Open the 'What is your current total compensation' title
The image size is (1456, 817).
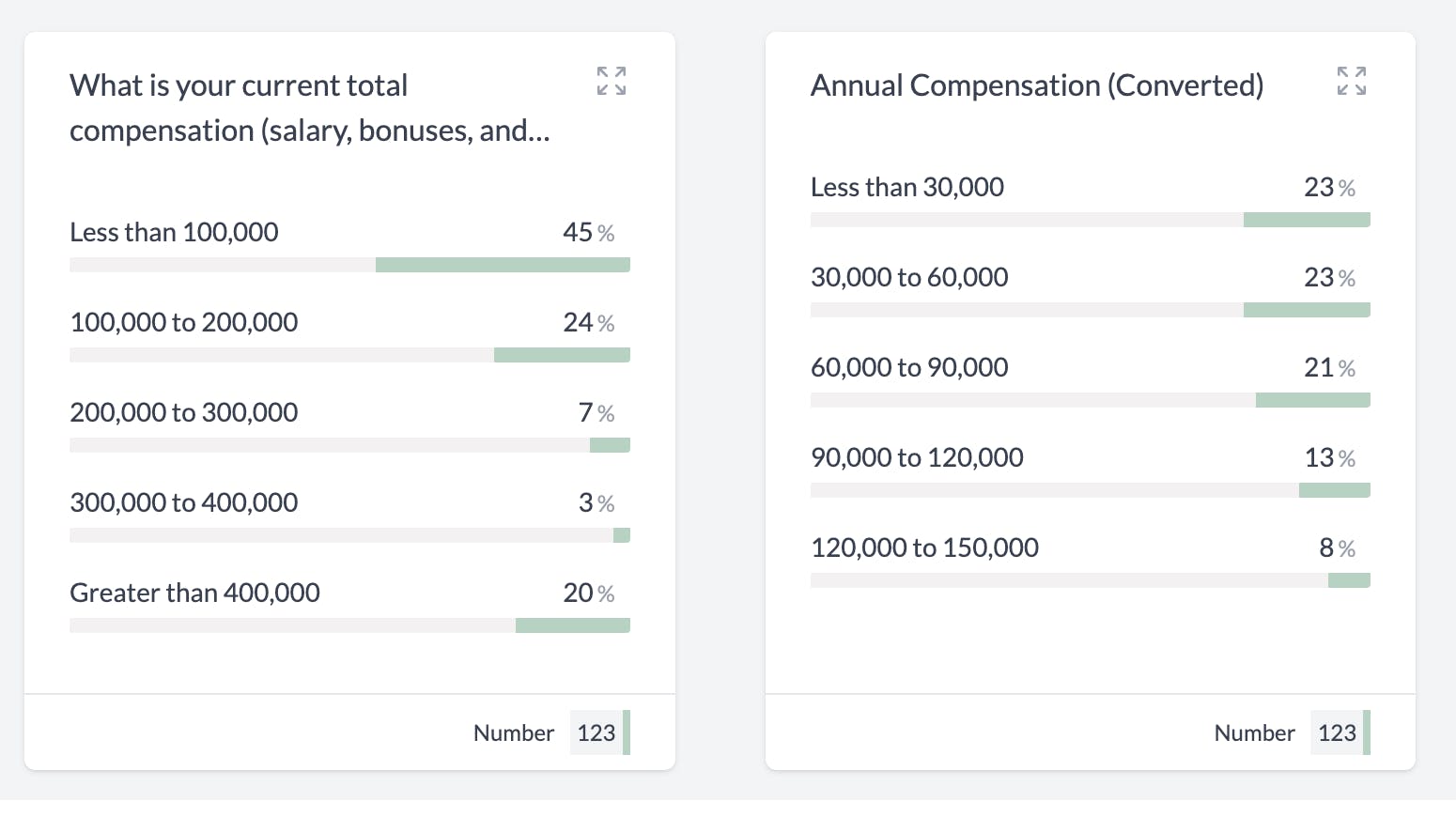point(309,108)
